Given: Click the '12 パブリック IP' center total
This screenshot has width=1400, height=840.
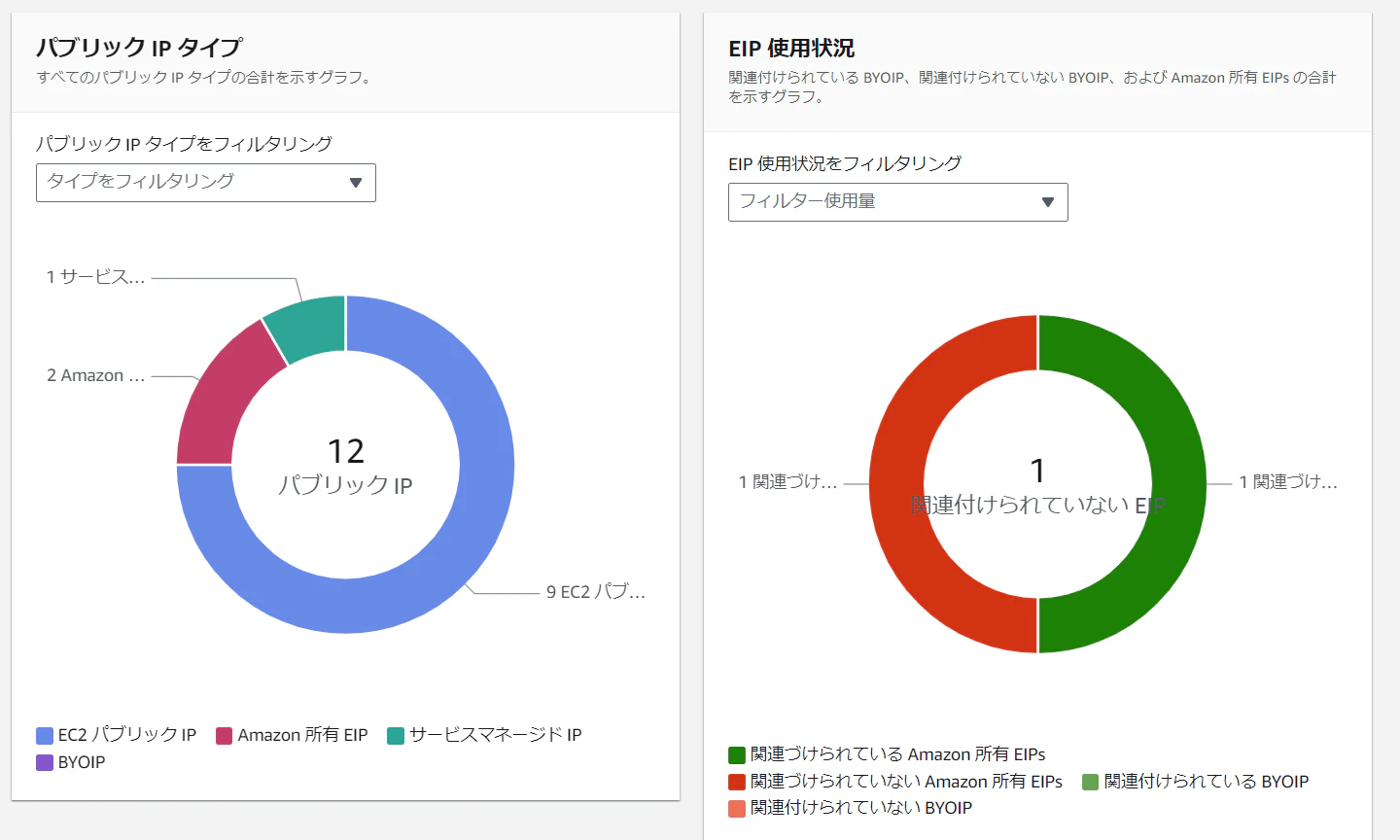Looking at the screenshot, I should pyautogui.click(x=345, y=467).
